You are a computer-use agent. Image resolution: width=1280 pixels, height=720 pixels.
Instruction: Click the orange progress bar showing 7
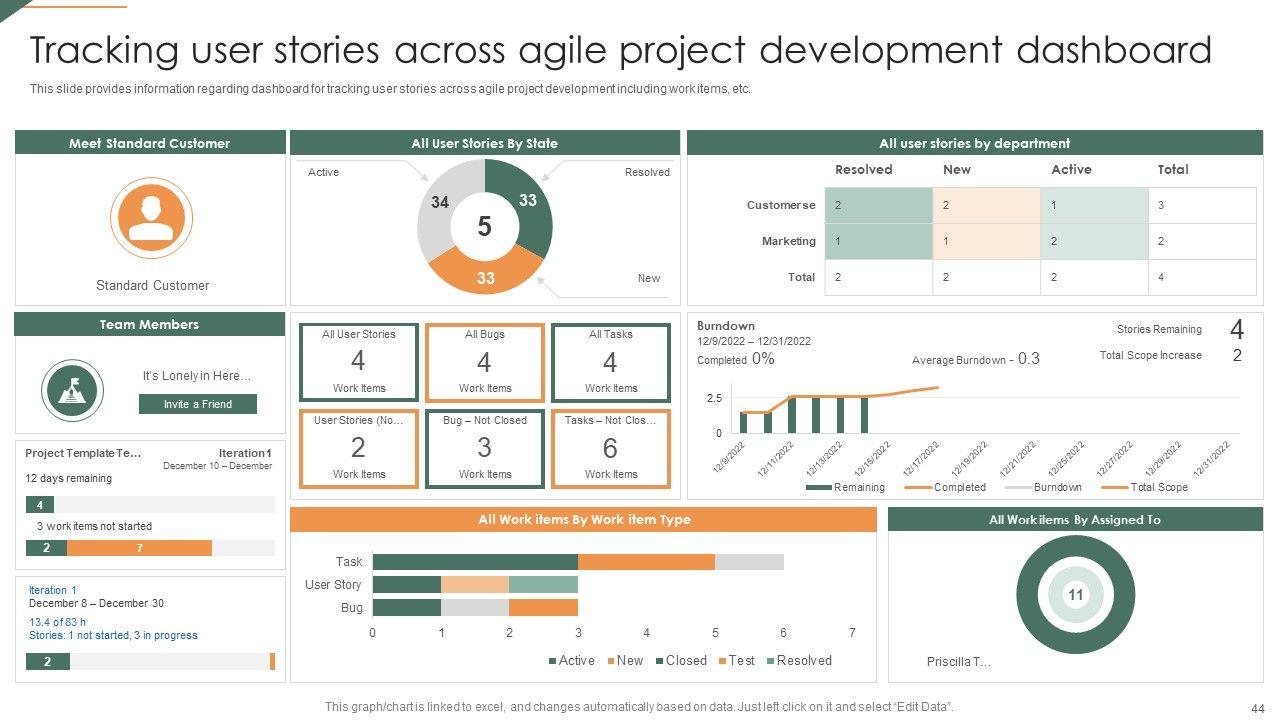pyautogui.click(x=139, y=548)
